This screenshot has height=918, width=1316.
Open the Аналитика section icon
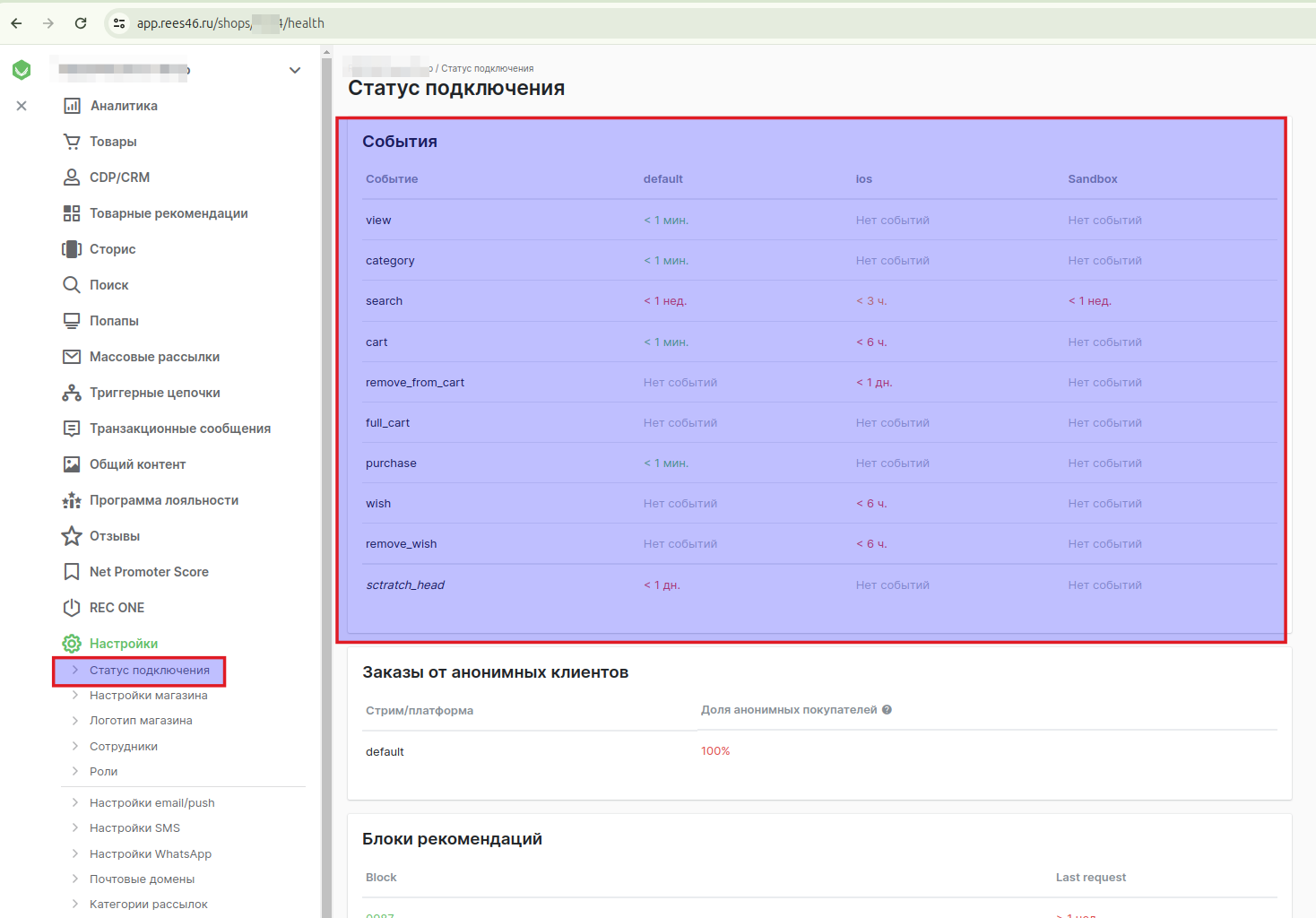(x=72, y=105)
